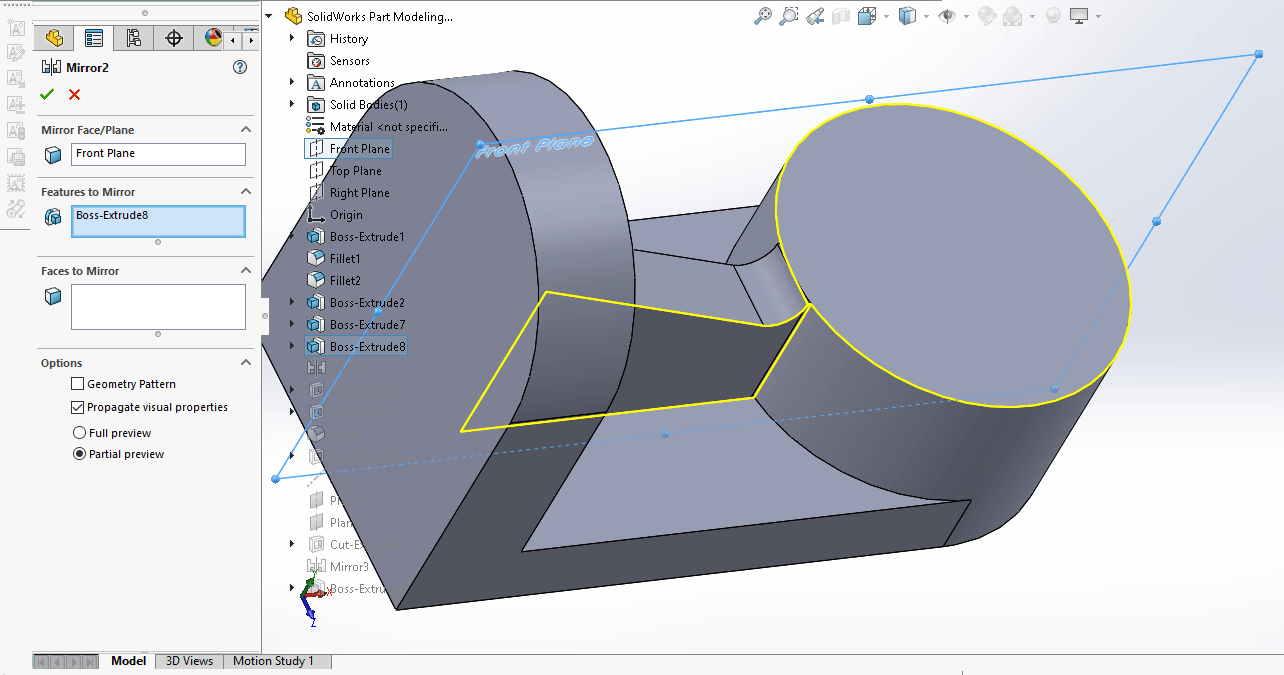Click inside the Faces to Mirror selection box
1284x675 pixels.
click(158, 306)
